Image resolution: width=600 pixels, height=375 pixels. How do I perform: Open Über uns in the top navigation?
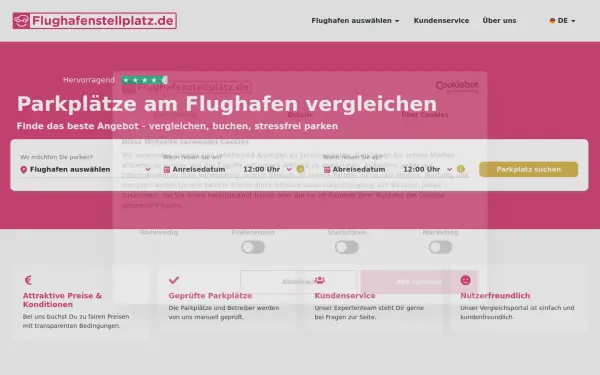tap(499, 21)
